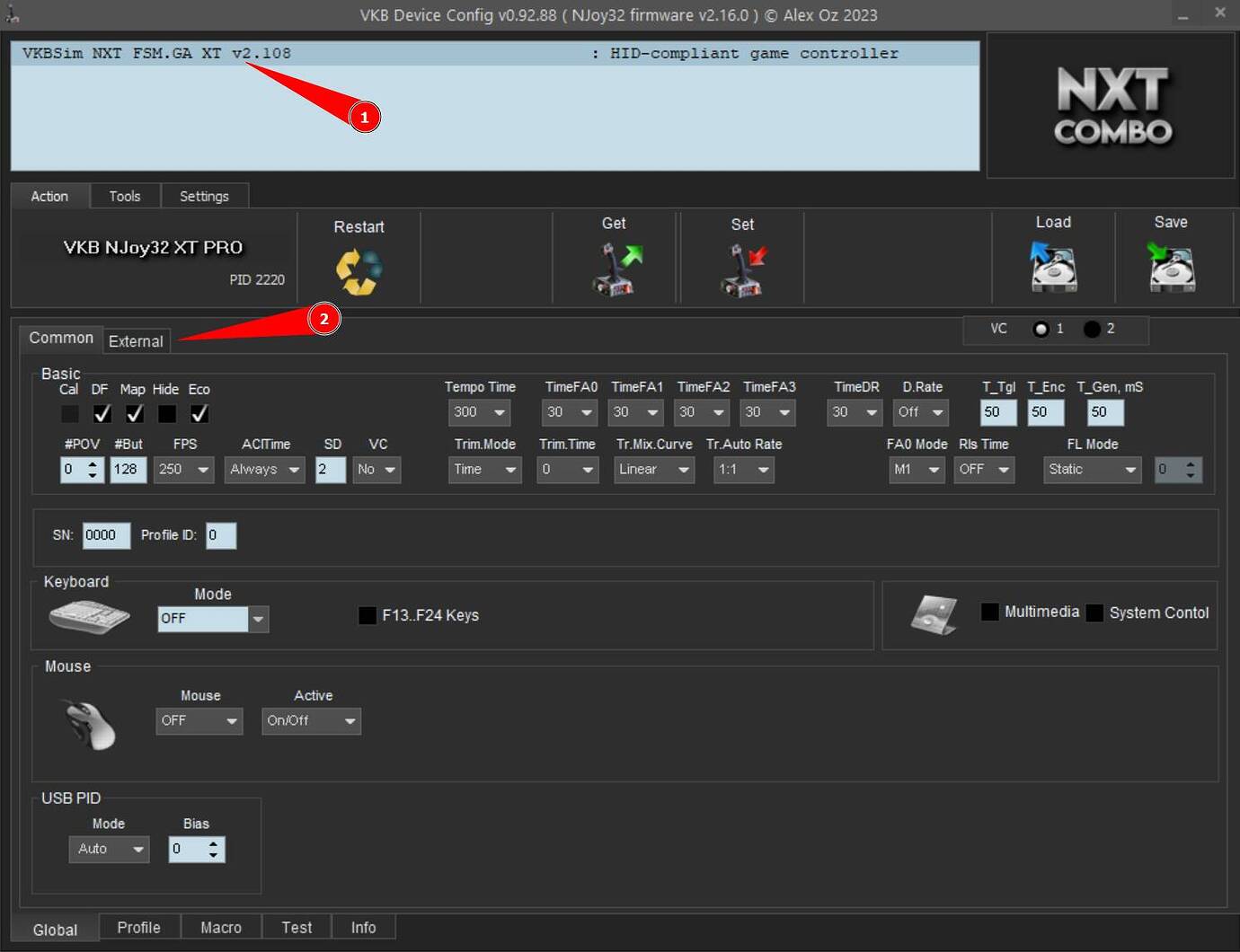Click inside the SN input field
1240x952 pixels.
click(105, 535)
